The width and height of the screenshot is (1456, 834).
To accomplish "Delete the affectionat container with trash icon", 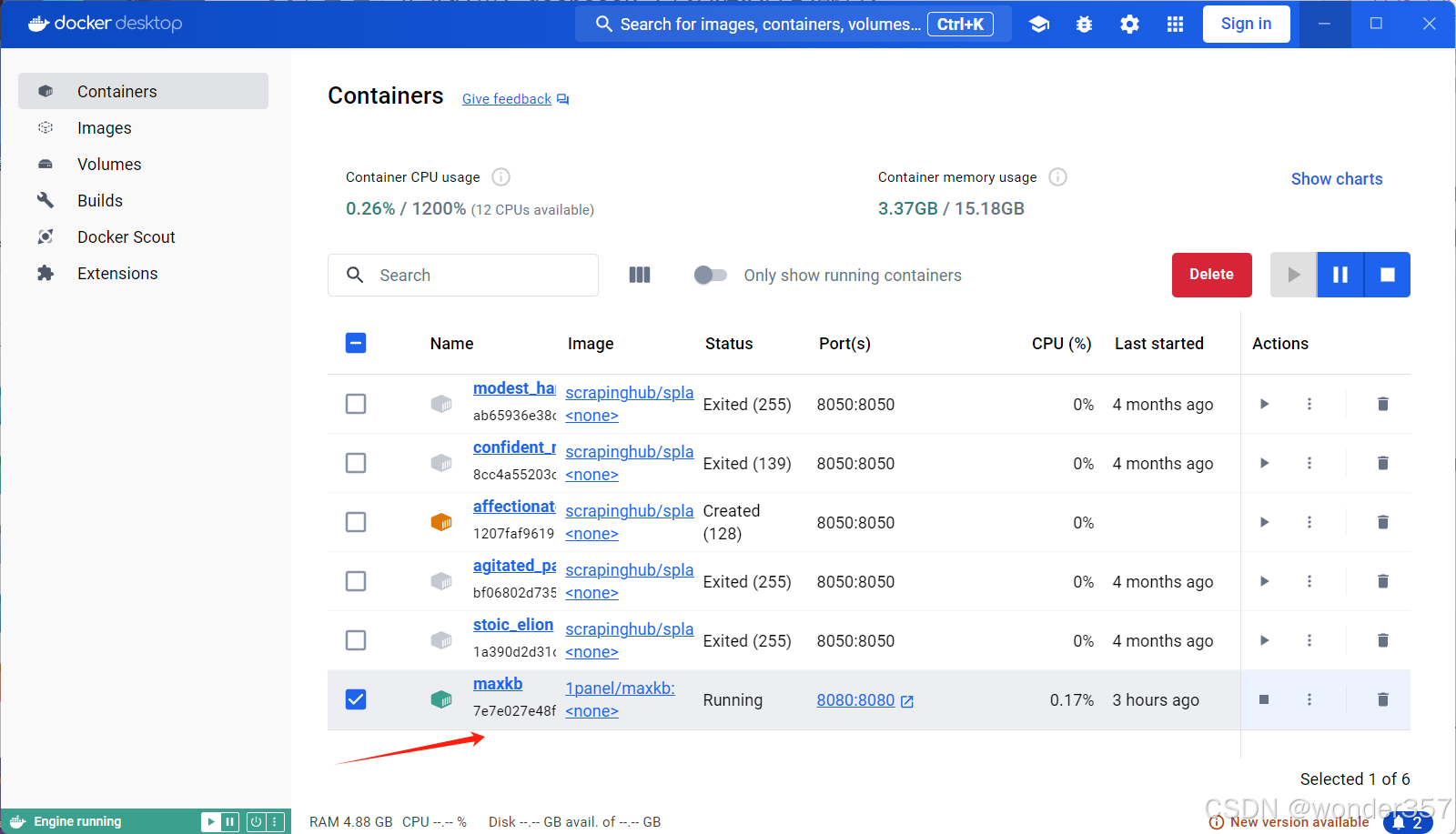I will (x=1382, y=522).
